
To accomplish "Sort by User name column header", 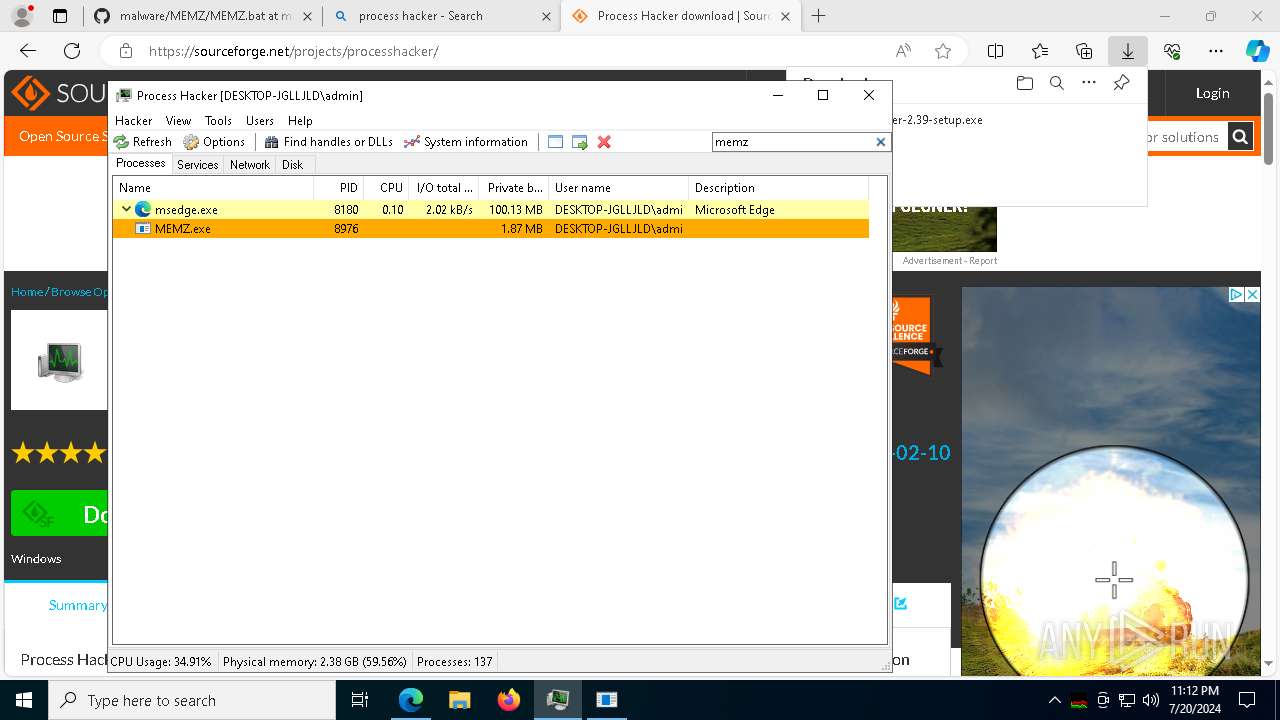I will coord(618,187).
